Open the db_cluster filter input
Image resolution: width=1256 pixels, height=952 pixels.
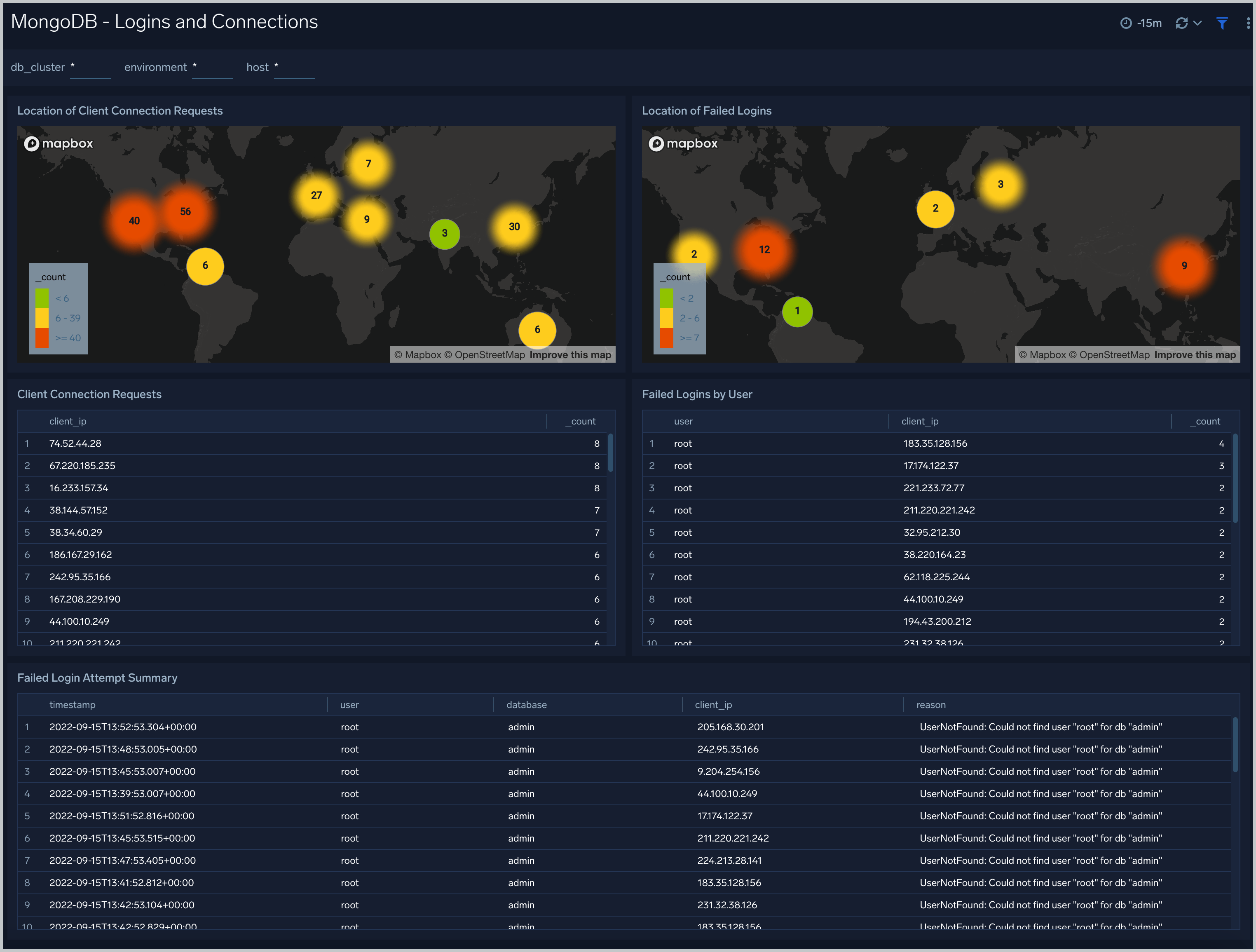[x=90, y=67]
